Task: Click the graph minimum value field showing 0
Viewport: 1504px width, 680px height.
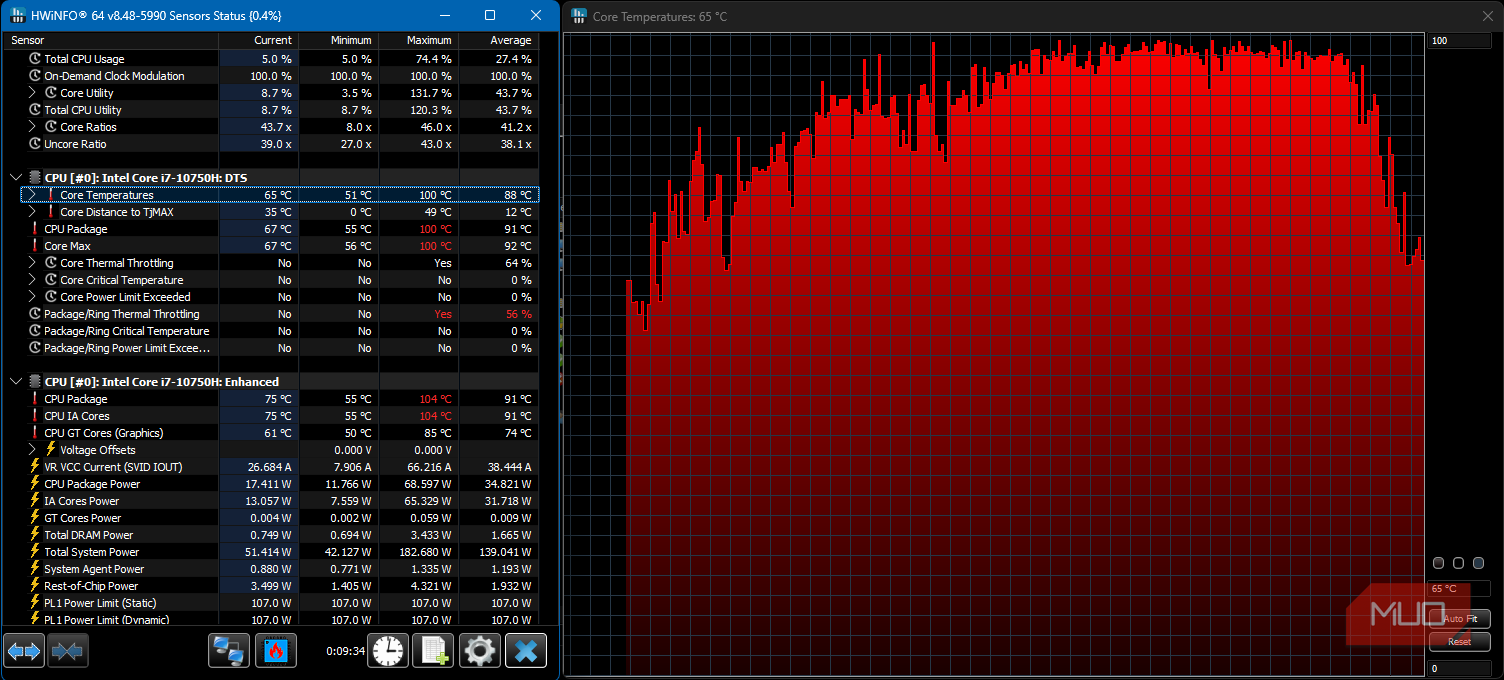Action: 1460,668
